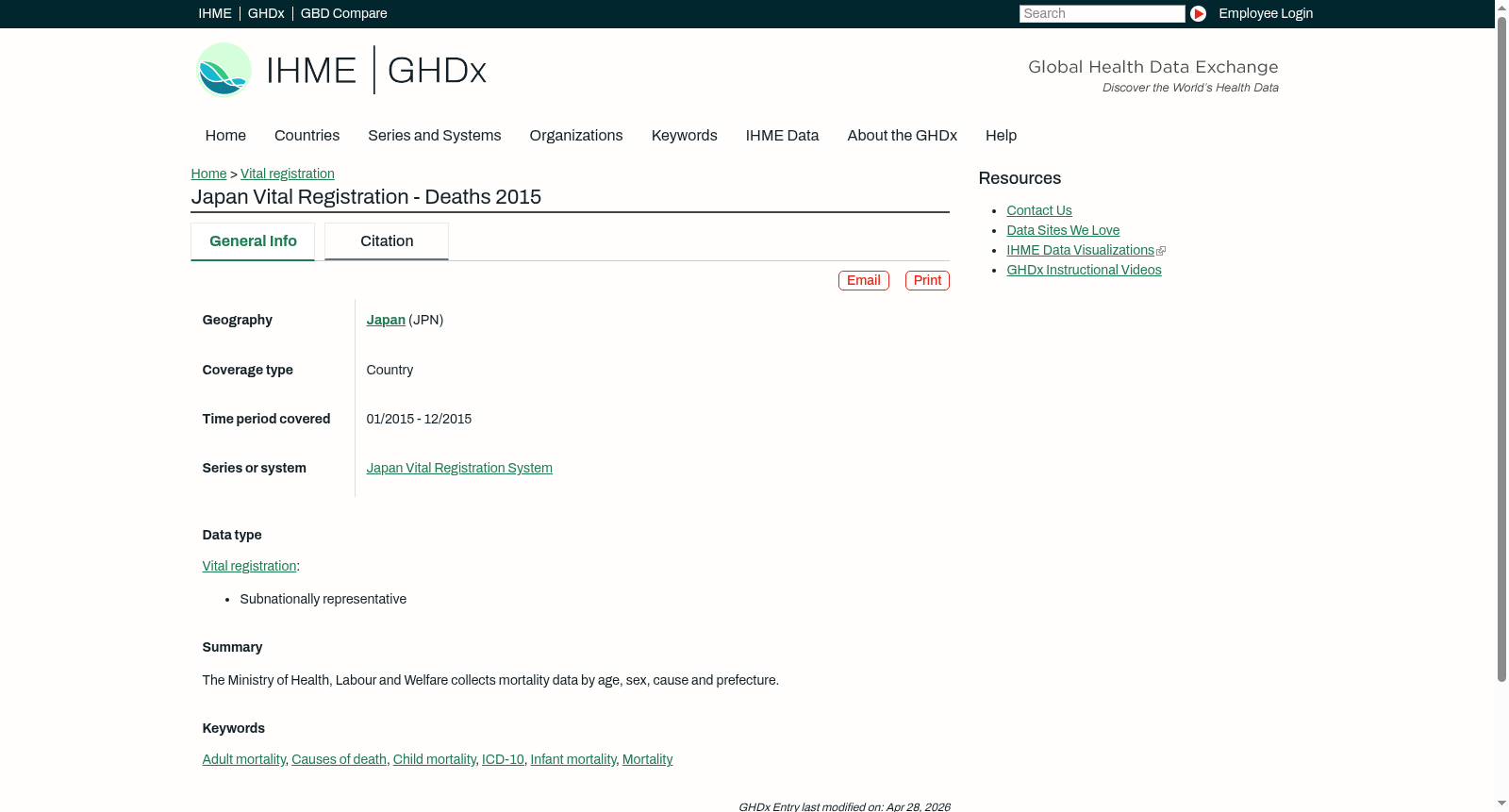This screenshot has width=1509, height=812.
Task: Open Employee Login
Action: point(1266,13)
